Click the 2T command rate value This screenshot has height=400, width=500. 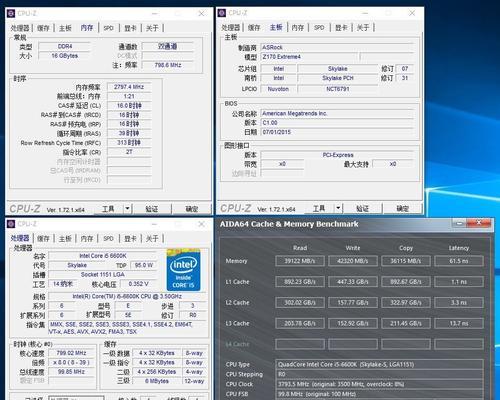click(129, 152)
